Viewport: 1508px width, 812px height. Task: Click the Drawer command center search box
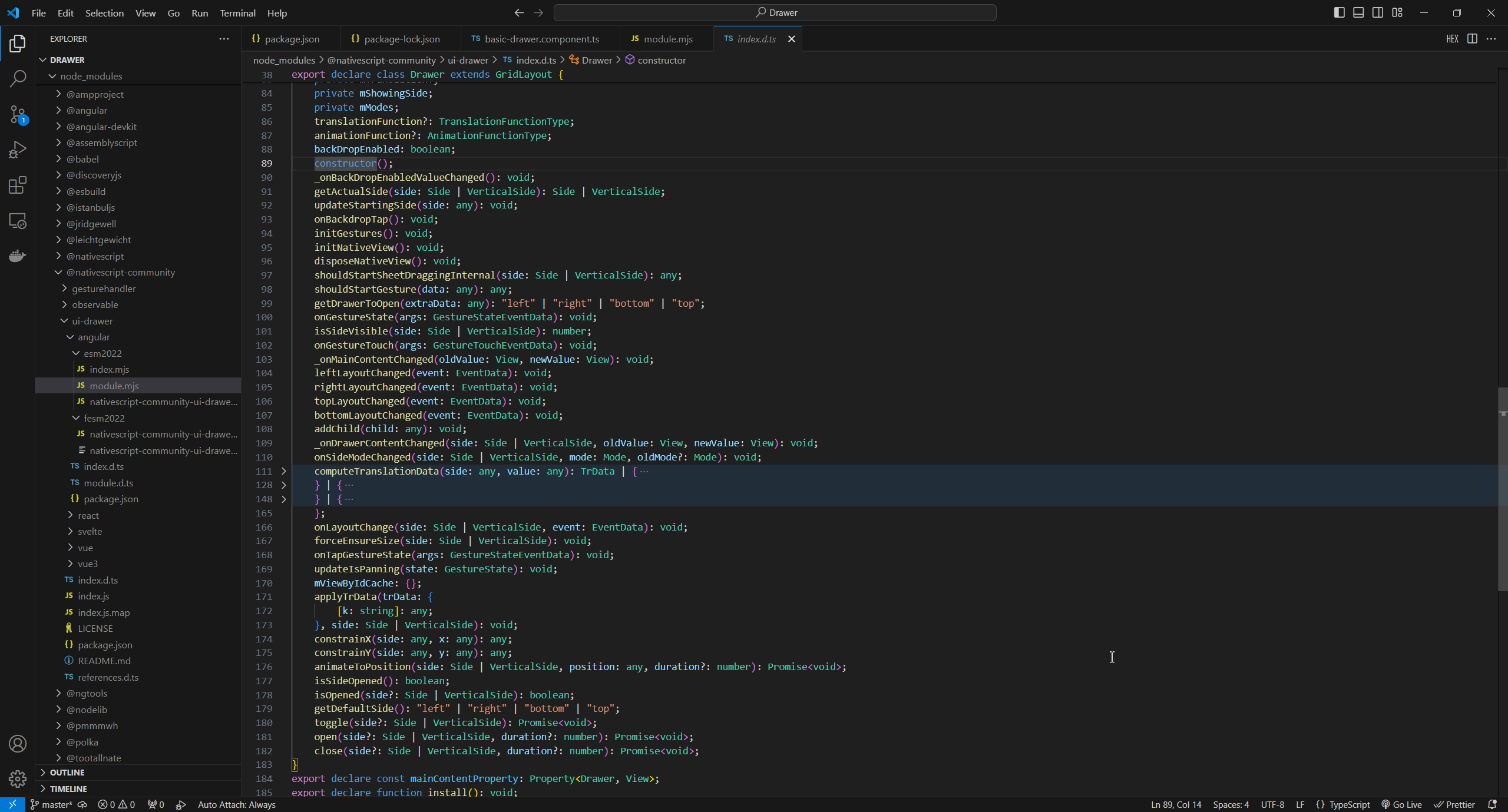[x=775, y=12]
